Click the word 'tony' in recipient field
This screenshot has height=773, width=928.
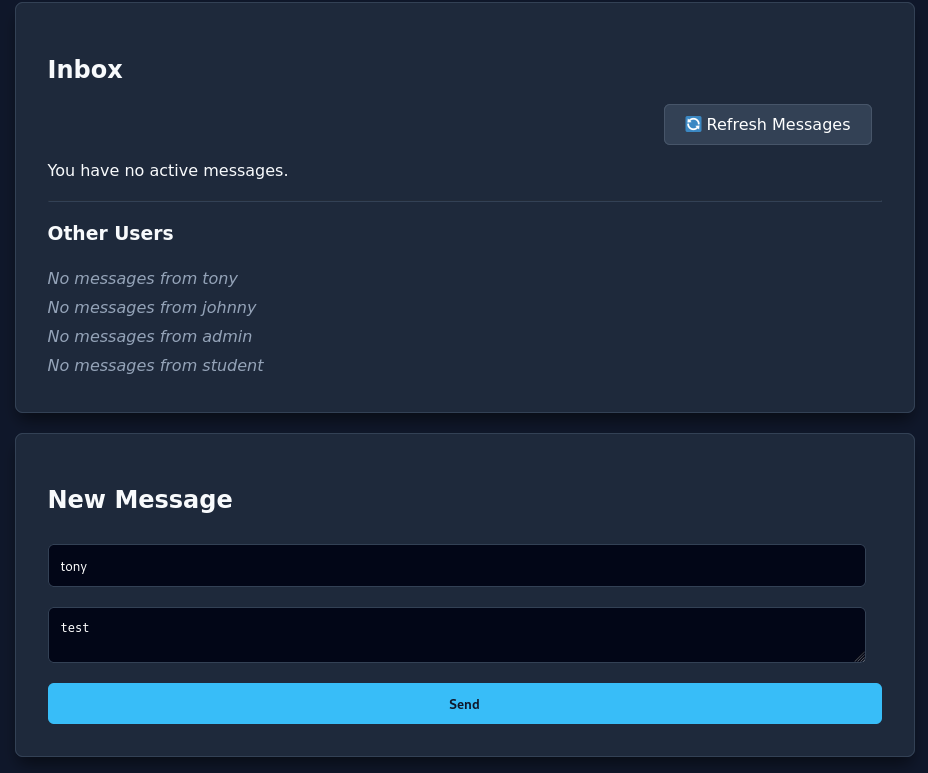click(74, 567)
